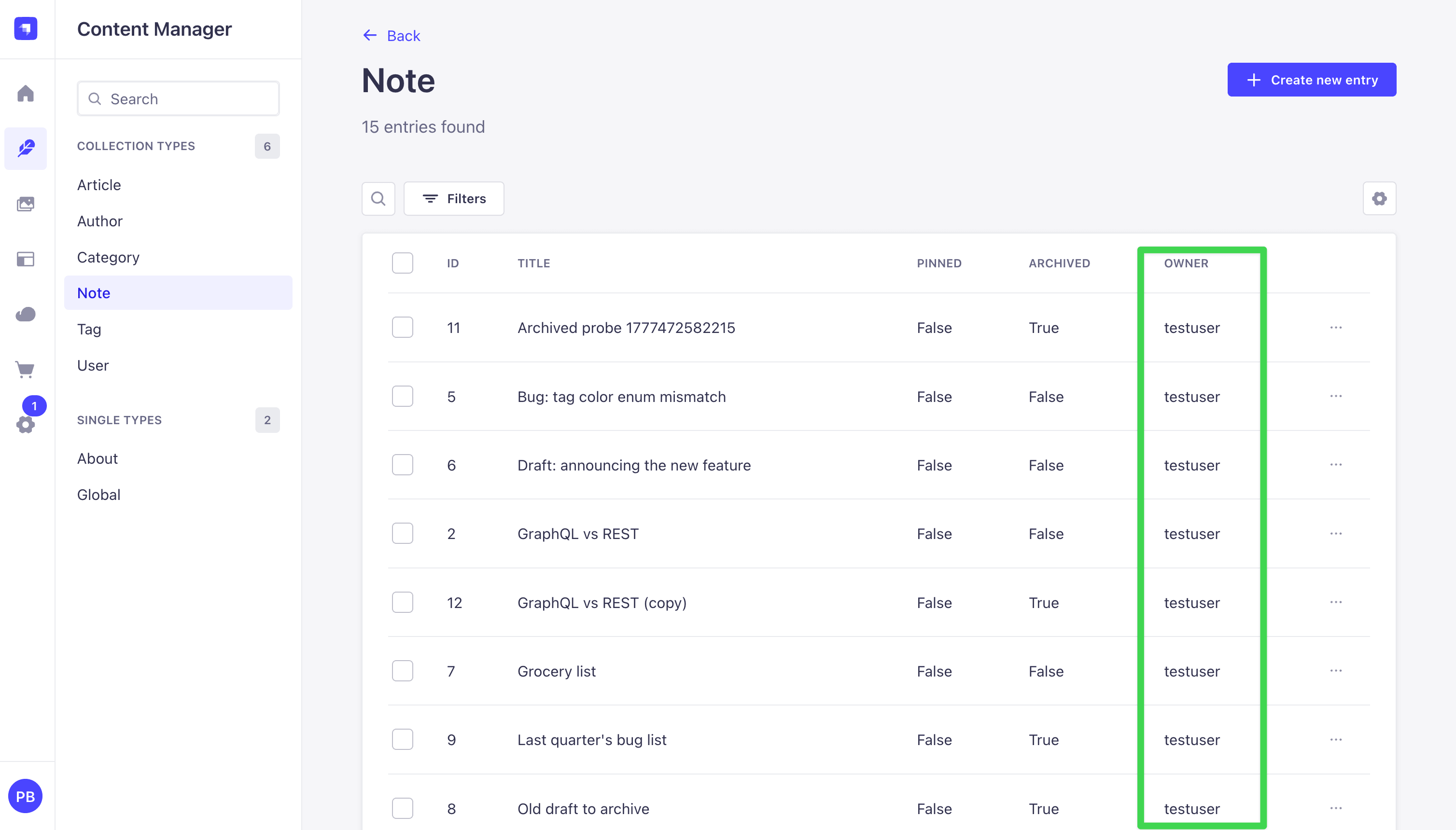
Task: Open list view settings gear icon
Action: coord(1379,198)
